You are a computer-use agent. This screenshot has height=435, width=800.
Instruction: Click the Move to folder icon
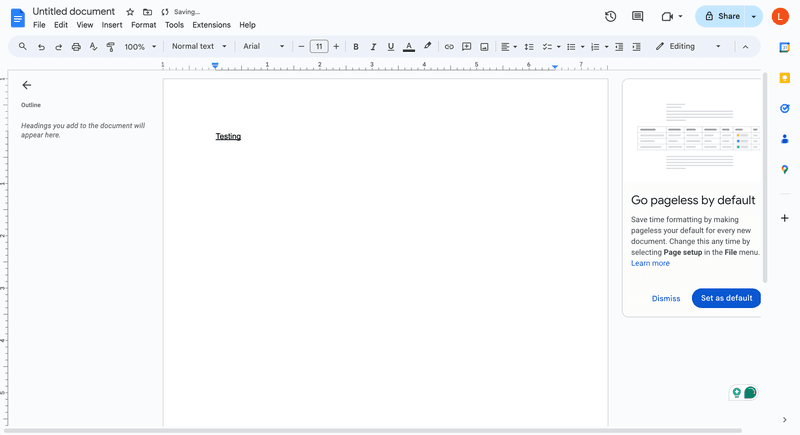(x=147, y=12)
